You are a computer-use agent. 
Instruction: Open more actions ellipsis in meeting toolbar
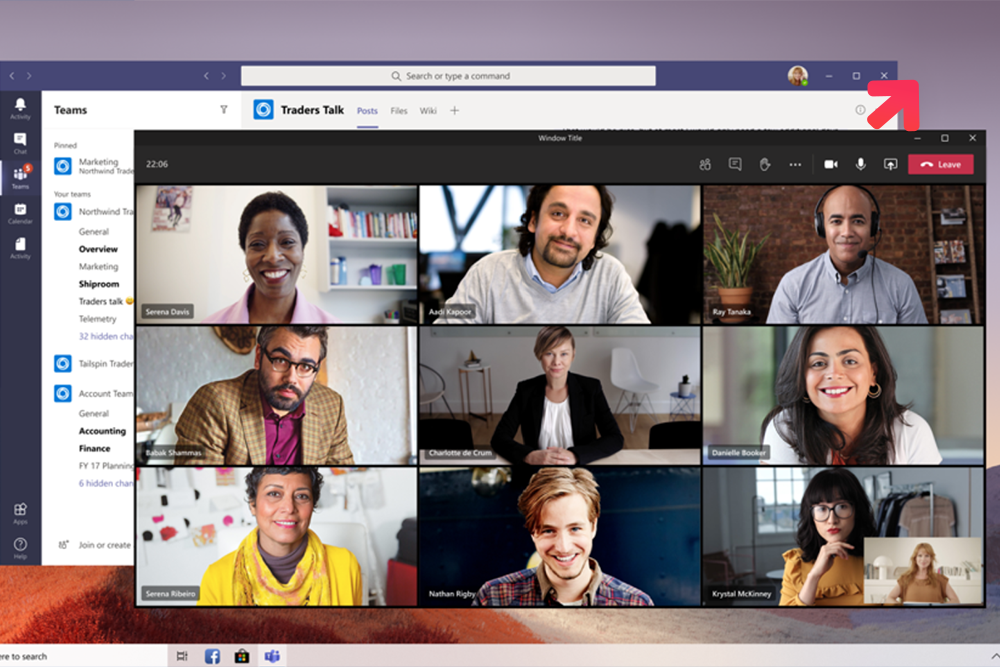pos(795,165)
